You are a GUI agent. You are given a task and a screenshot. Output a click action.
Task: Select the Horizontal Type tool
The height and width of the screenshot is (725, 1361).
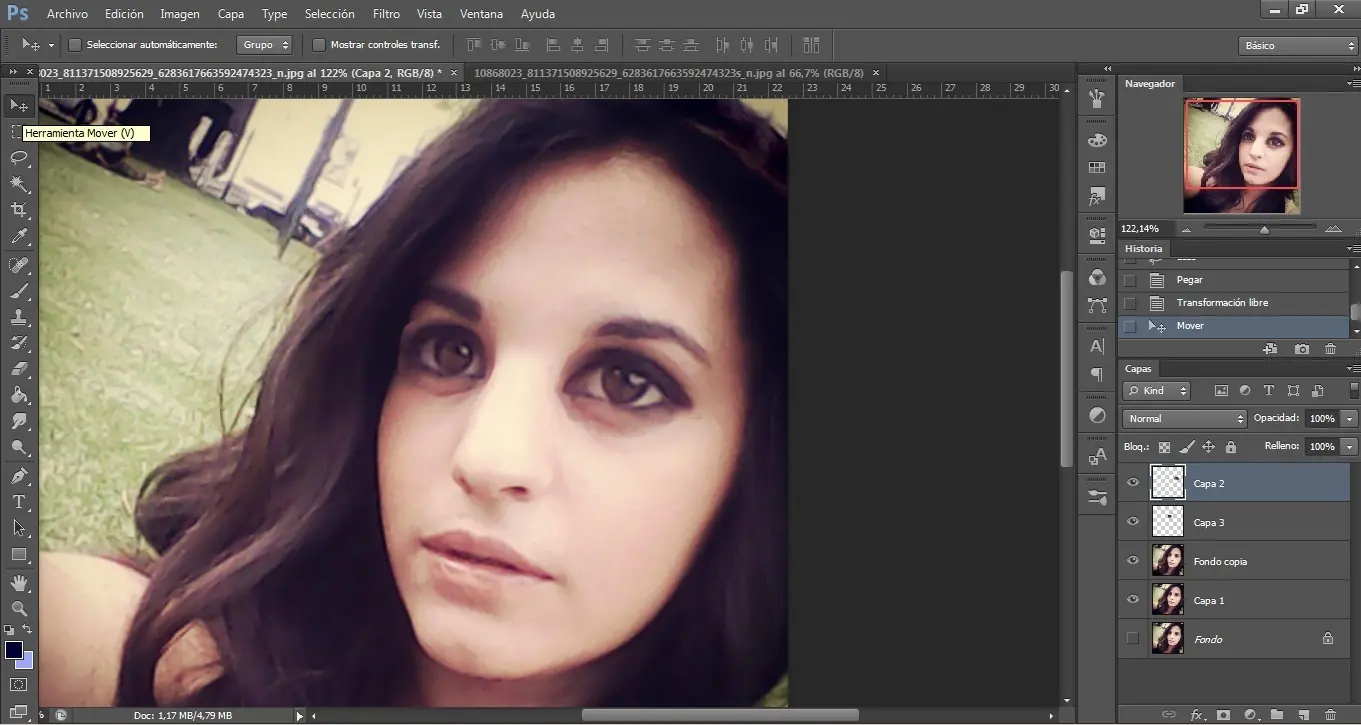coord(19,502)
